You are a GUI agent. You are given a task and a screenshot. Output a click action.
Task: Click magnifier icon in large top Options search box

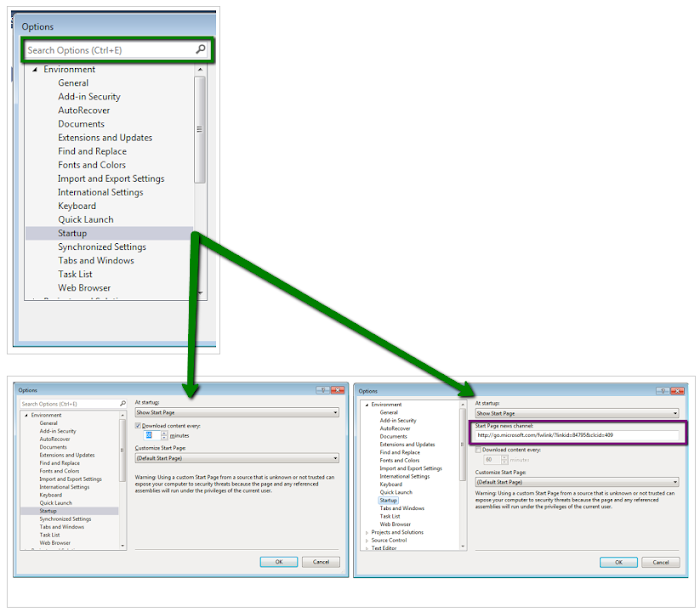coord(200,49)
